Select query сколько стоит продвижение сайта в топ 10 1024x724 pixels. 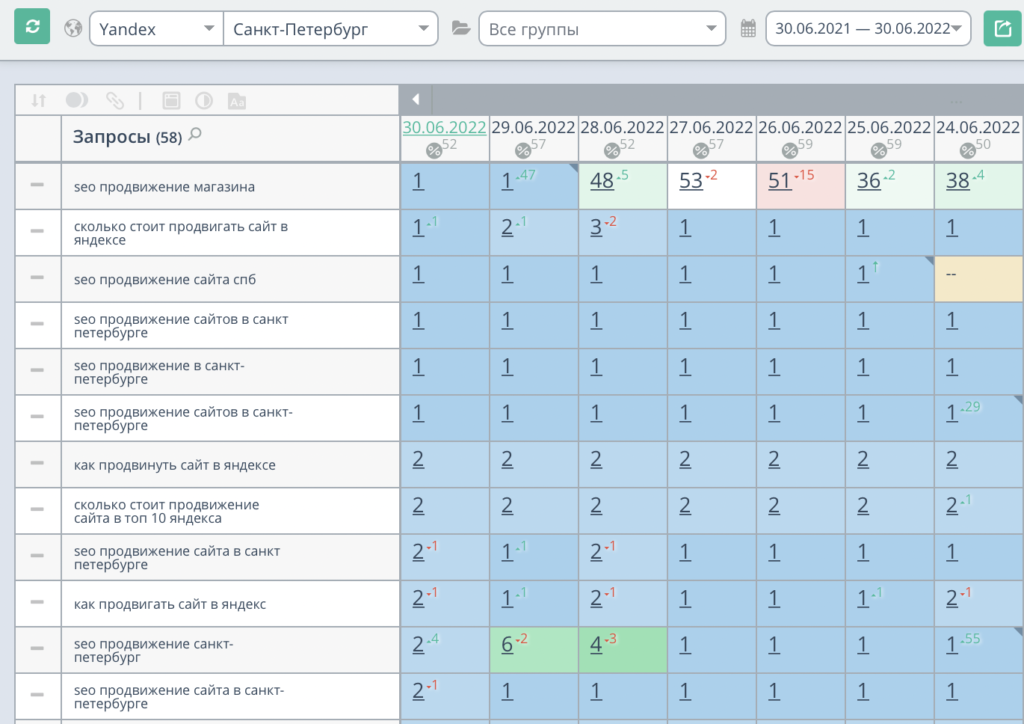click(166, 511)
